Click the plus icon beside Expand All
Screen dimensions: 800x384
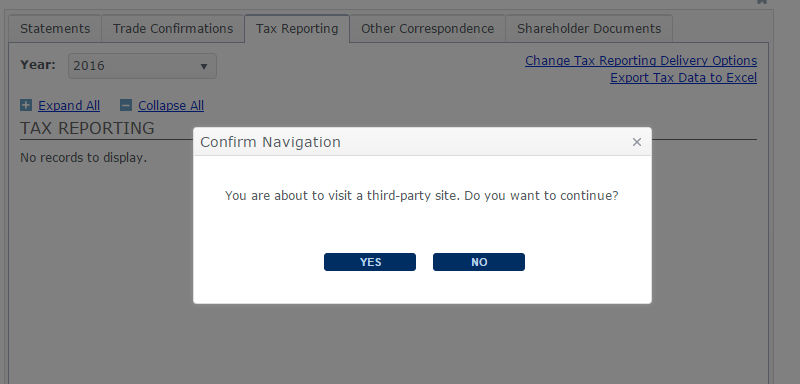click(26, 105)
